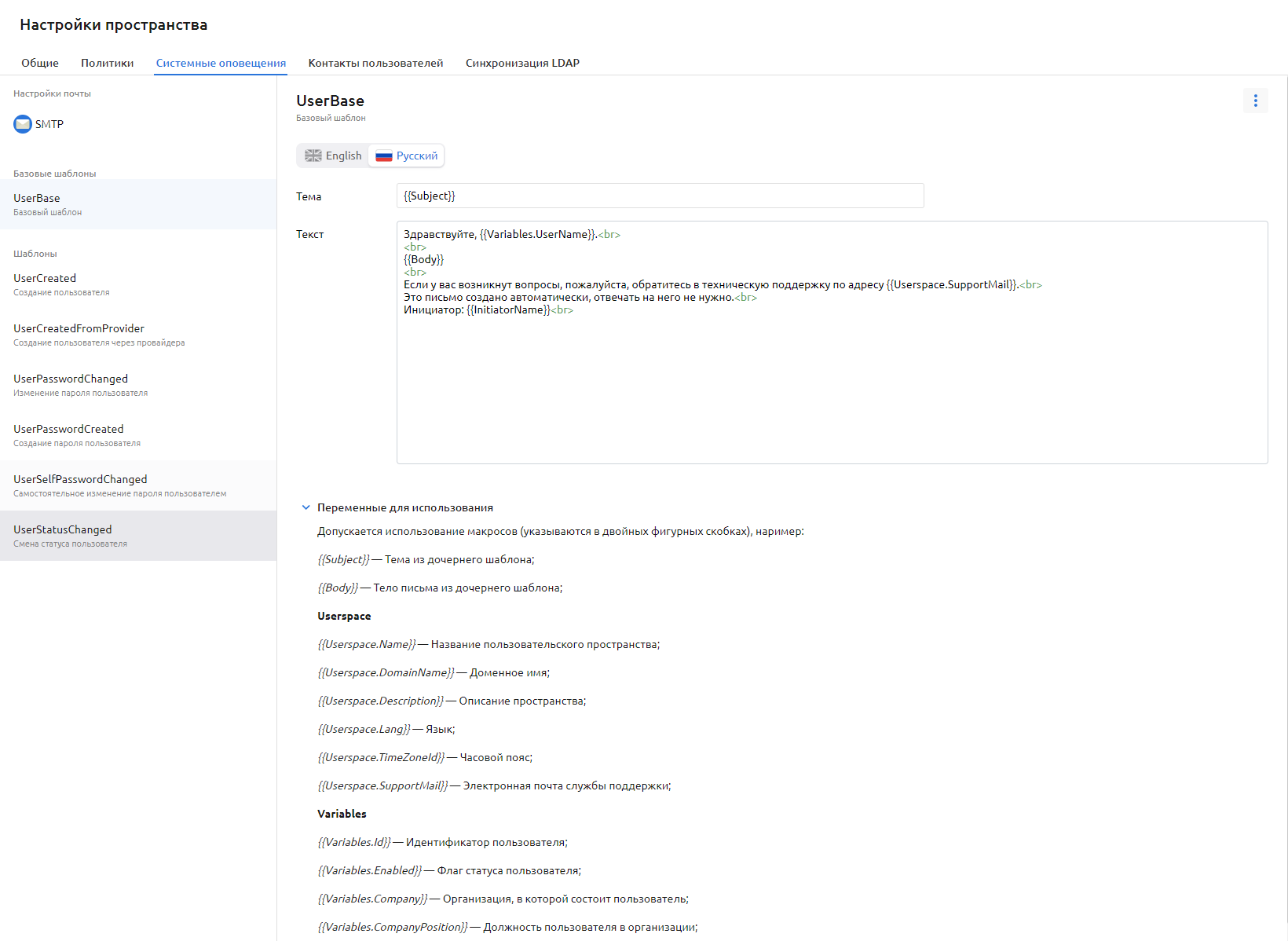Collapse the Переменные для использования section

pos(306,507)
